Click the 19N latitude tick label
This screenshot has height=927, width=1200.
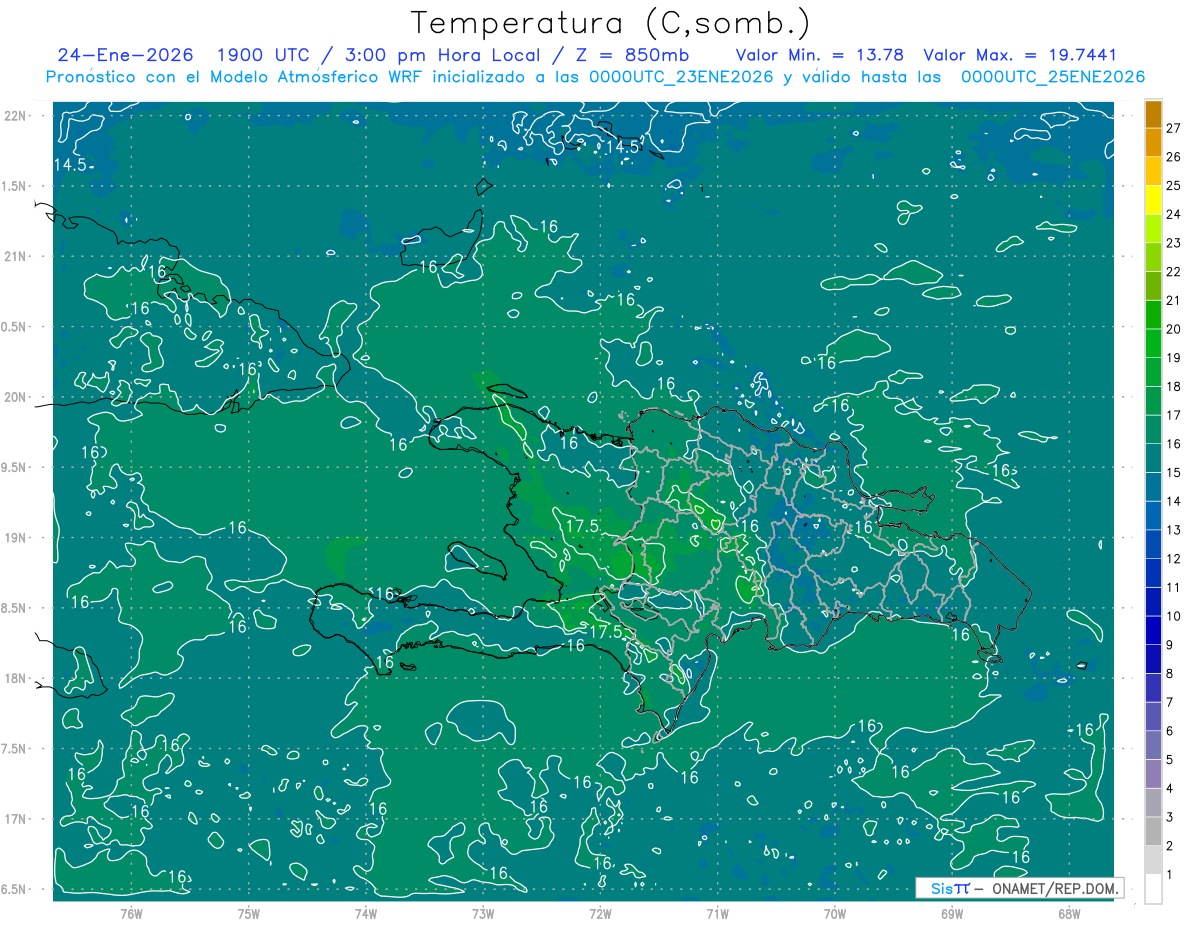17,537
